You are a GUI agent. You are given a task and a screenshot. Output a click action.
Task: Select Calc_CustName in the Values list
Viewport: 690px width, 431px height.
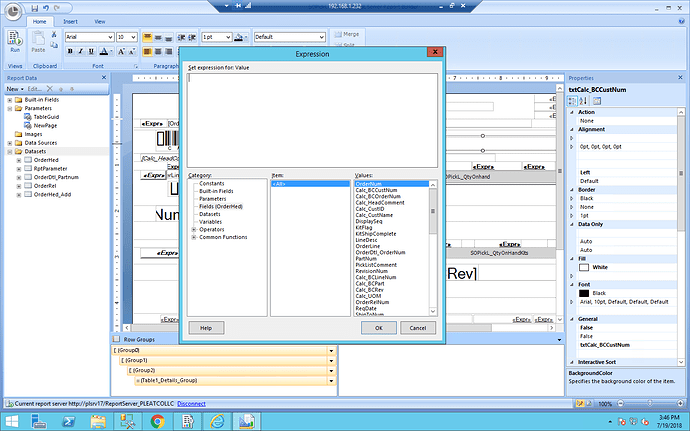pos(374,215)
